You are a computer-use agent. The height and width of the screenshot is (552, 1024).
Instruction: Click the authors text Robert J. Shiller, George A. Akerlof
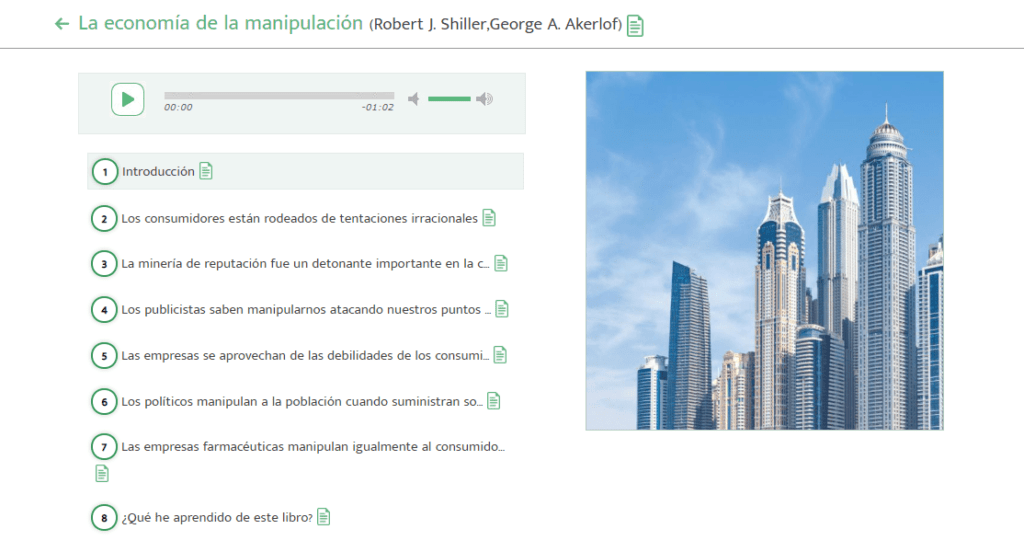496,24
